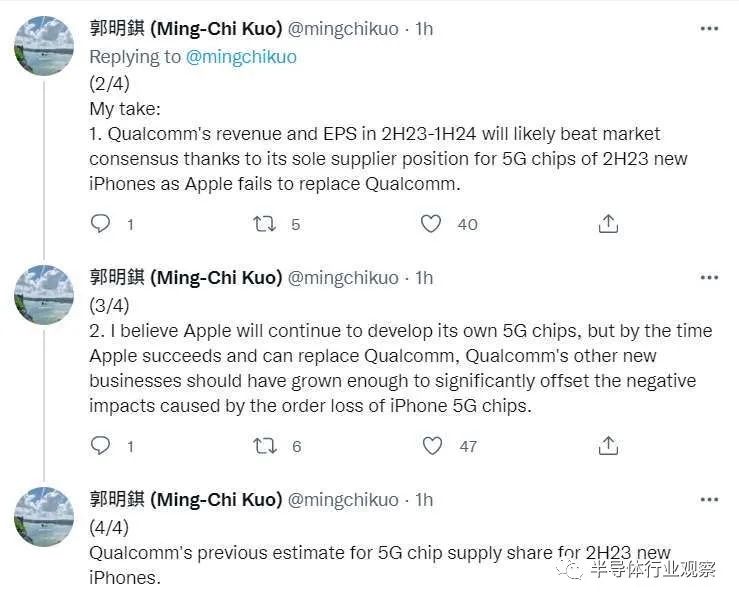The height and width of the screenshot is (601, 739).
Task: Reply to the (3/4) tweet
Action: 100,445
